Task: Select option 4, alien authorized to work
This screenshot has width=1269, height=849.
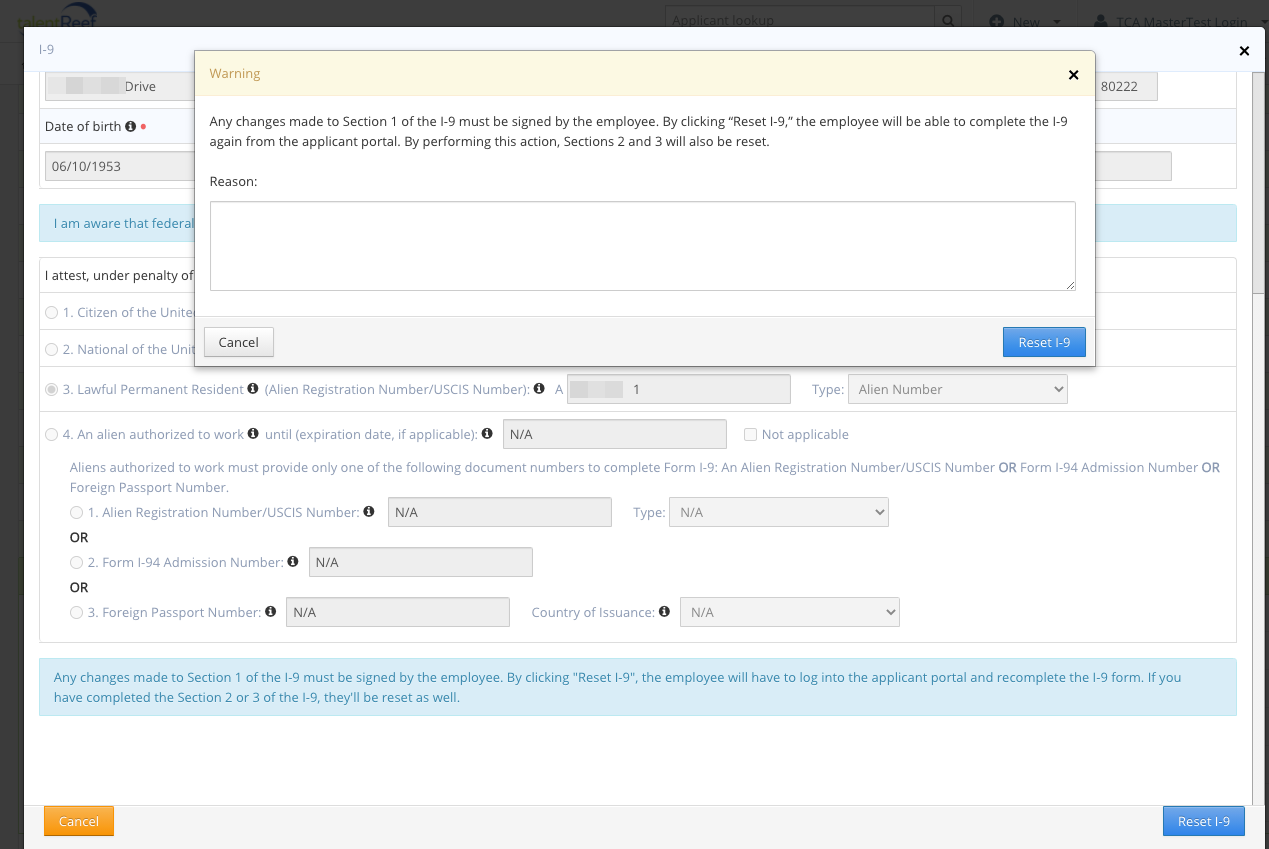Action: [51, 434]
